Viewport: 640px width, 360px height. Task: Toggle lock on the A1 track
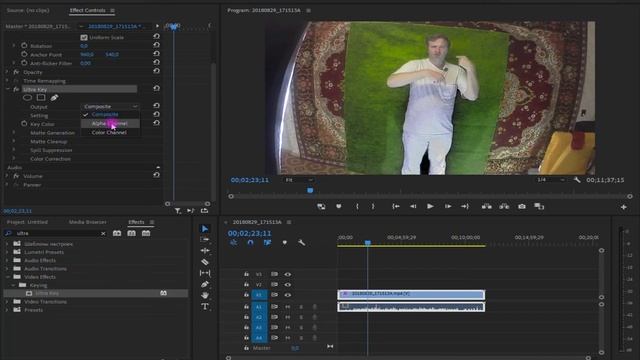(x=246, y=307)
